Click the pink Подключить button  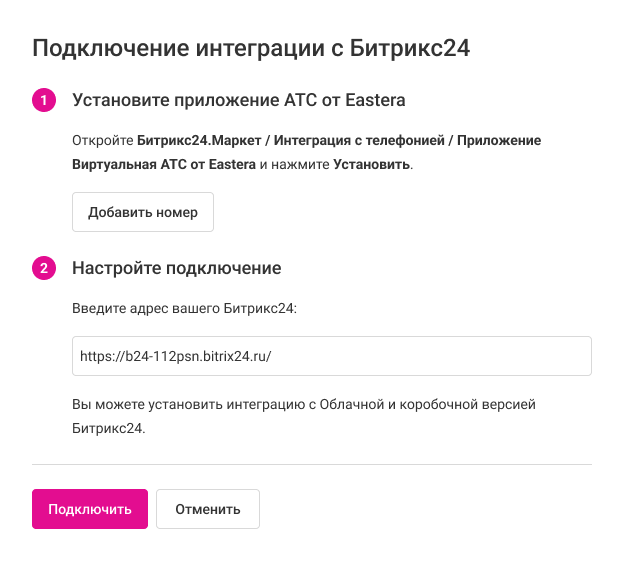(90, 509)
